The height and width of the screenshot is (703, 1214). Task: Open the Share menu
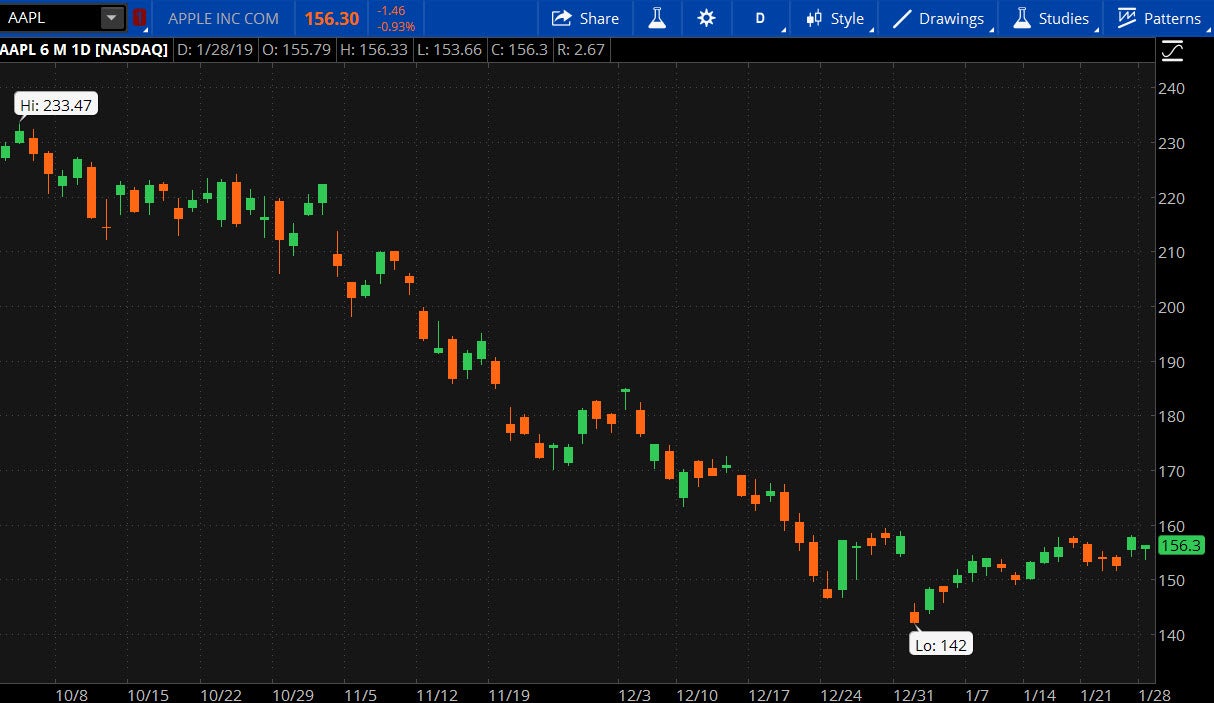pyautogui.click(x=586, y=18)
